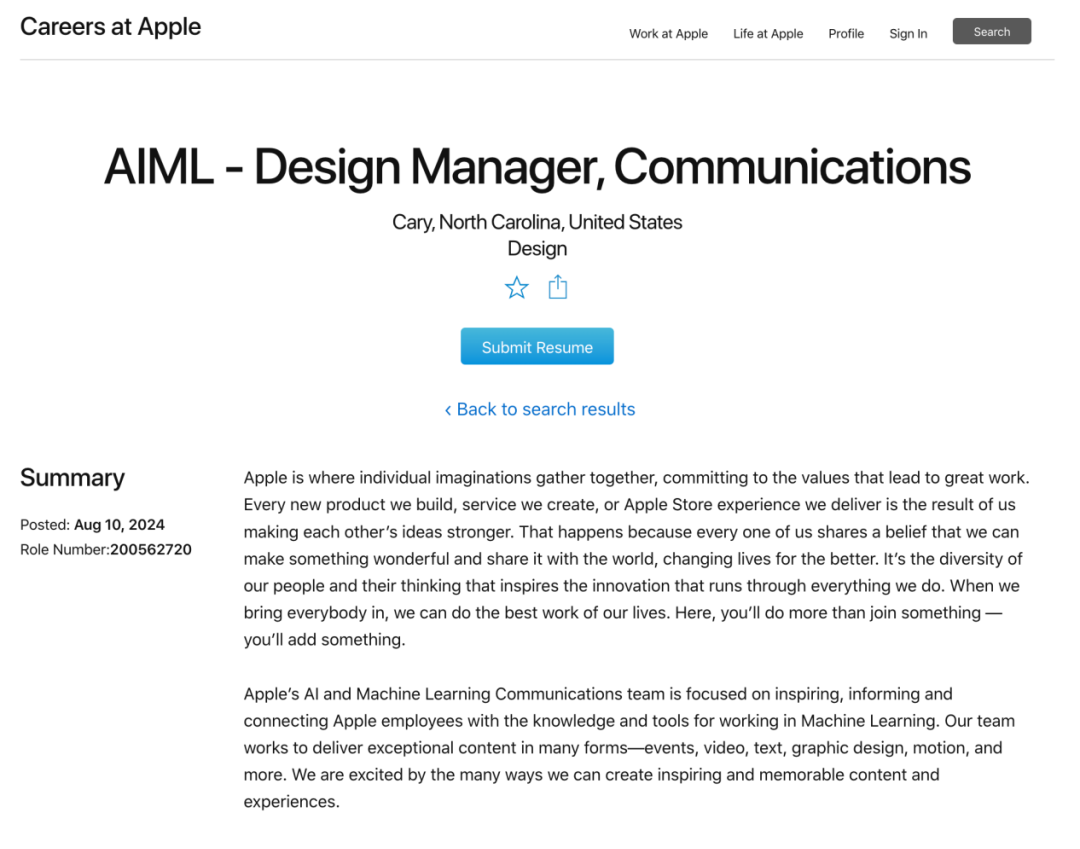The width and height of the screenshot is (1080, 849).
Task: Go back to search results
Action: [539, 409]
